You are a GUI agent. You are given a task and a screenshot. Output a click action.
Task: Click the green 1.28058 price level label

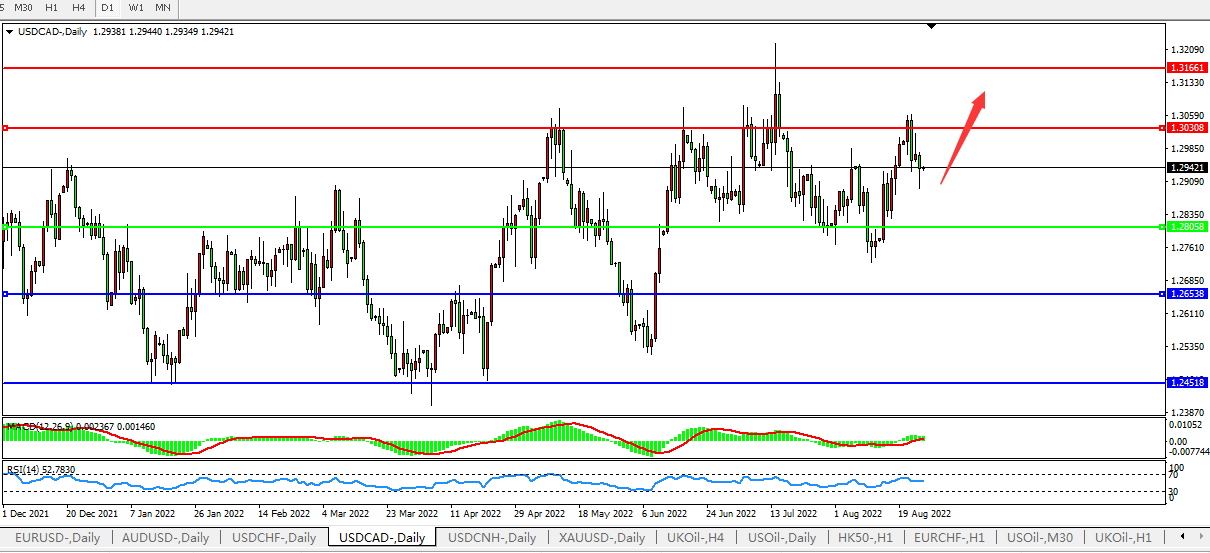1185,227
